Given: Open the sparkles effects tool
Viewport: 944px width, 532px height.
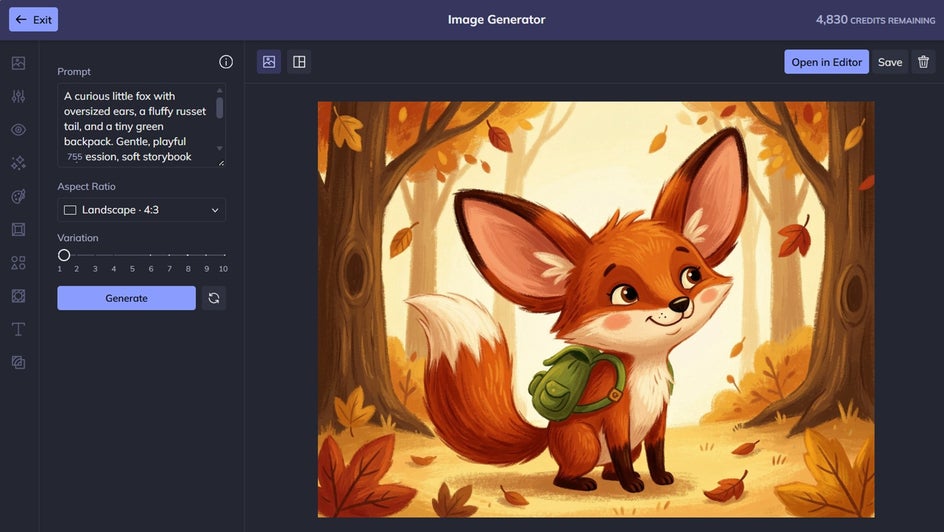Looking at the screenshot, I should (19, 163).
